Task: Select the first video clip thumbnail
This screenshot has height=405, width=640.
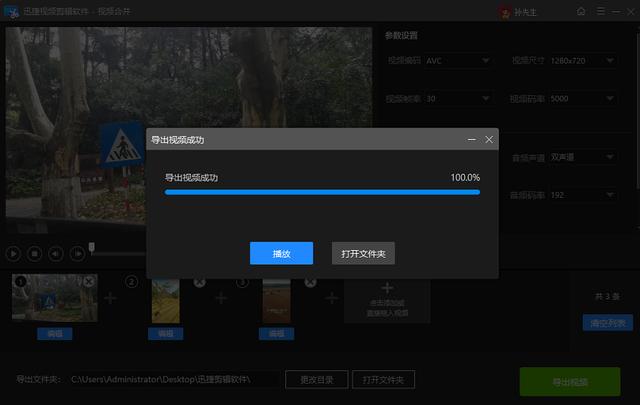Action: [55, 298]
